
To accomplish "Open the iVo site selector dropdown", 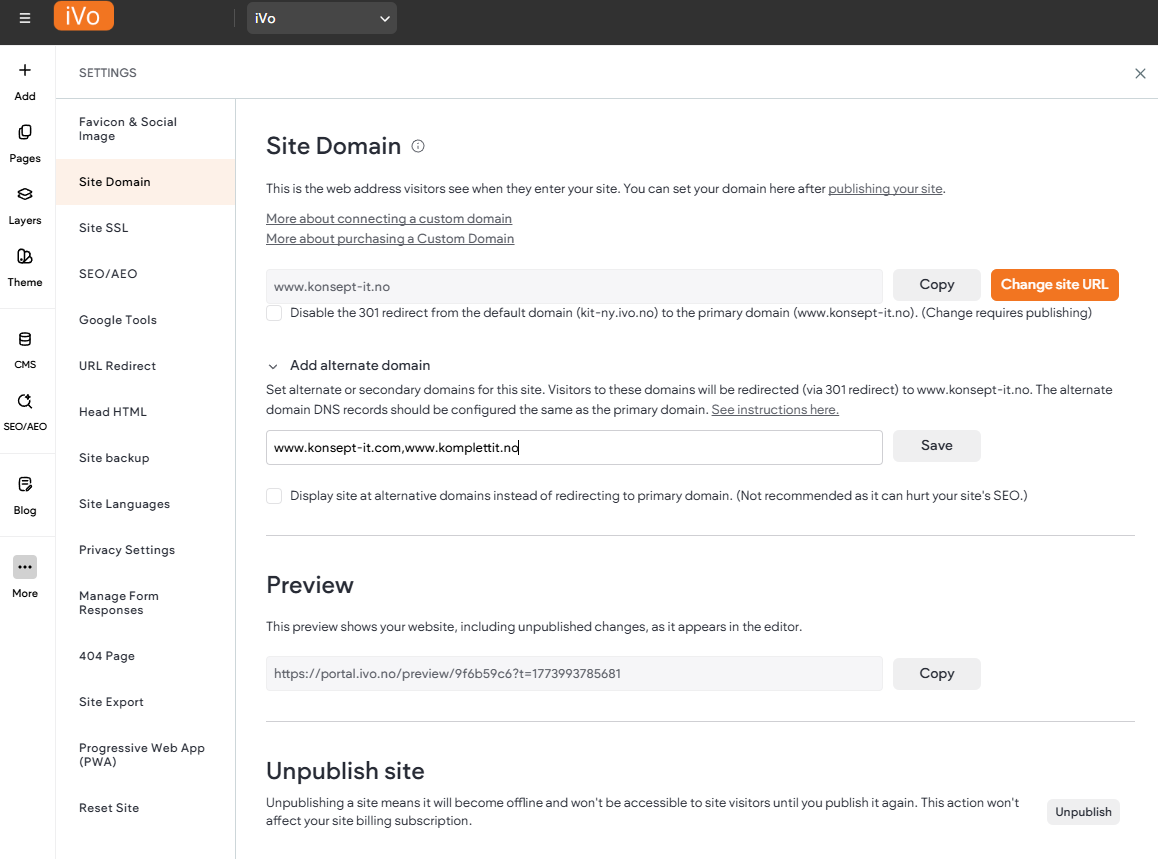I will click(321, 18).
